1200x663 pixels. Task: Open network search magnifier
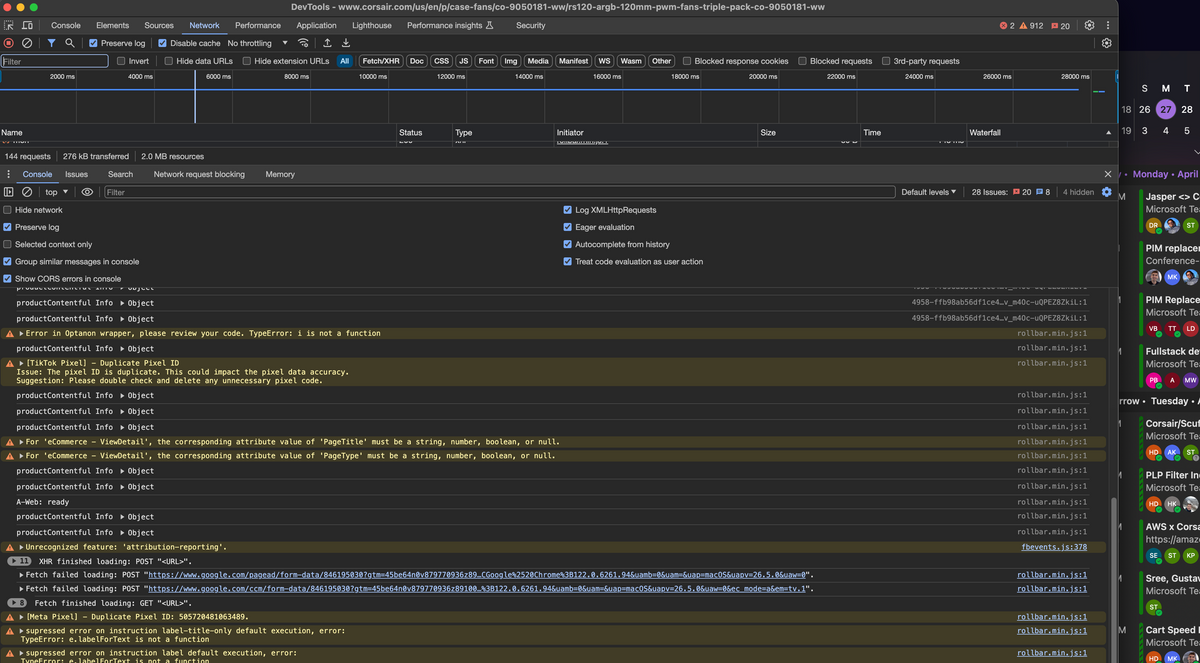point(69,43)
